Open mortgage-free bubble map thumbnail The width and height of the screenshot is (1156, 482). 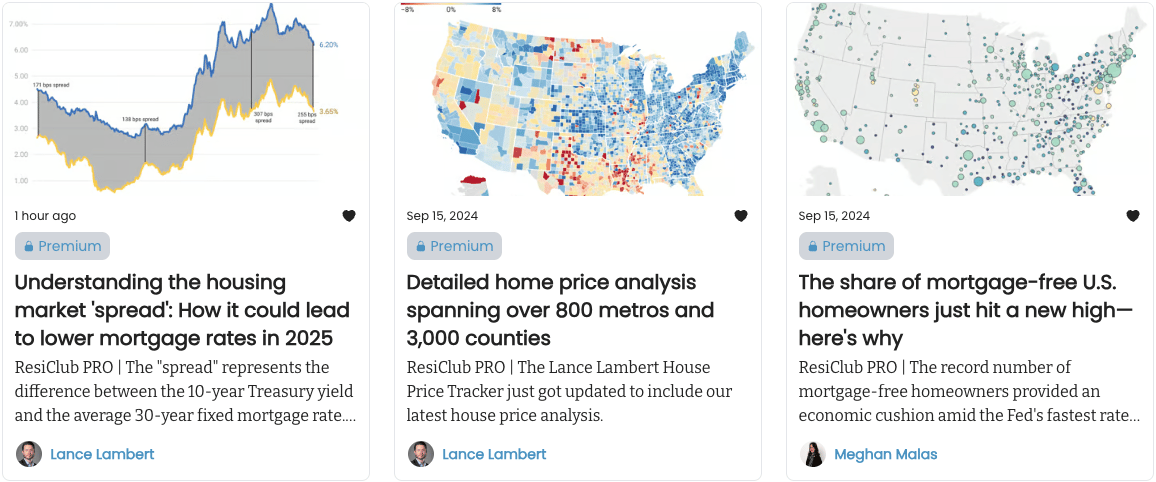coord(969,100)
